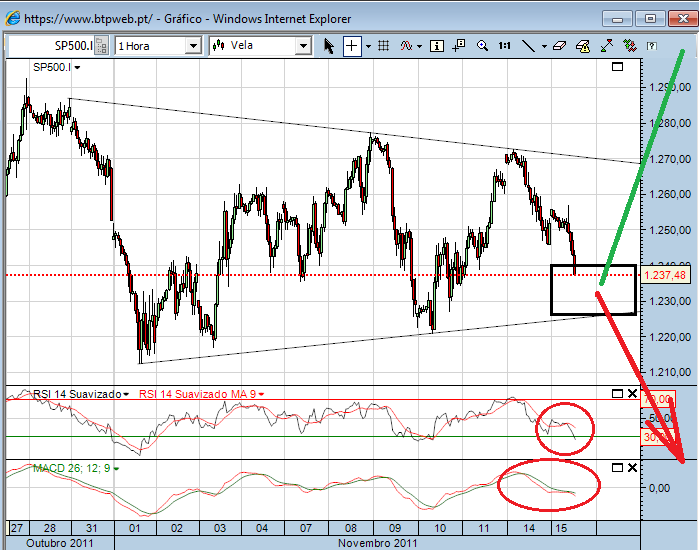Open help question mark icon

tap(651, 46)
